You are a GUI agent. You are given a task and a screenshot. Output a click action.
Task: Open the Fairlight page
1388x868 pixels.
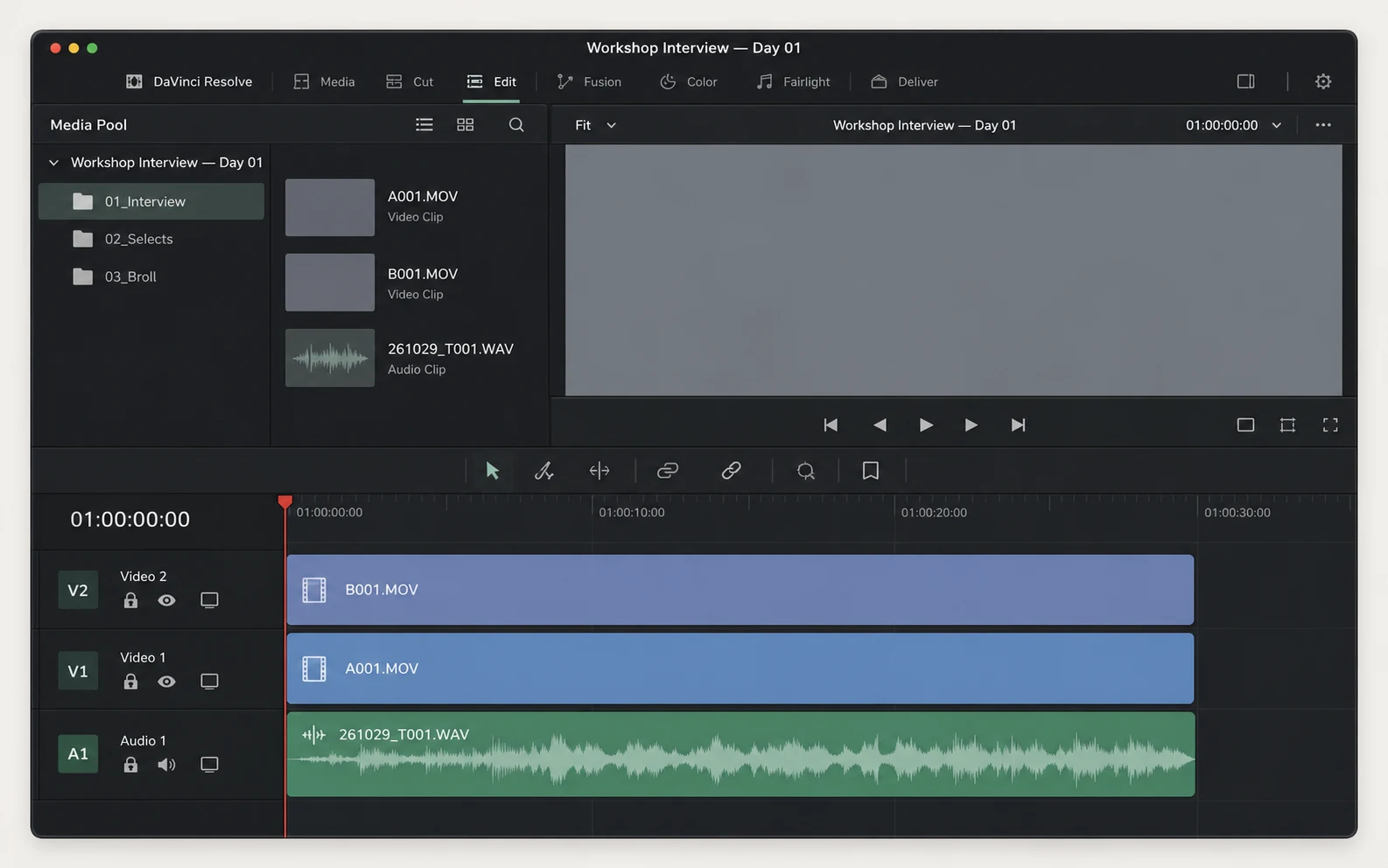[x=793, y=81]
